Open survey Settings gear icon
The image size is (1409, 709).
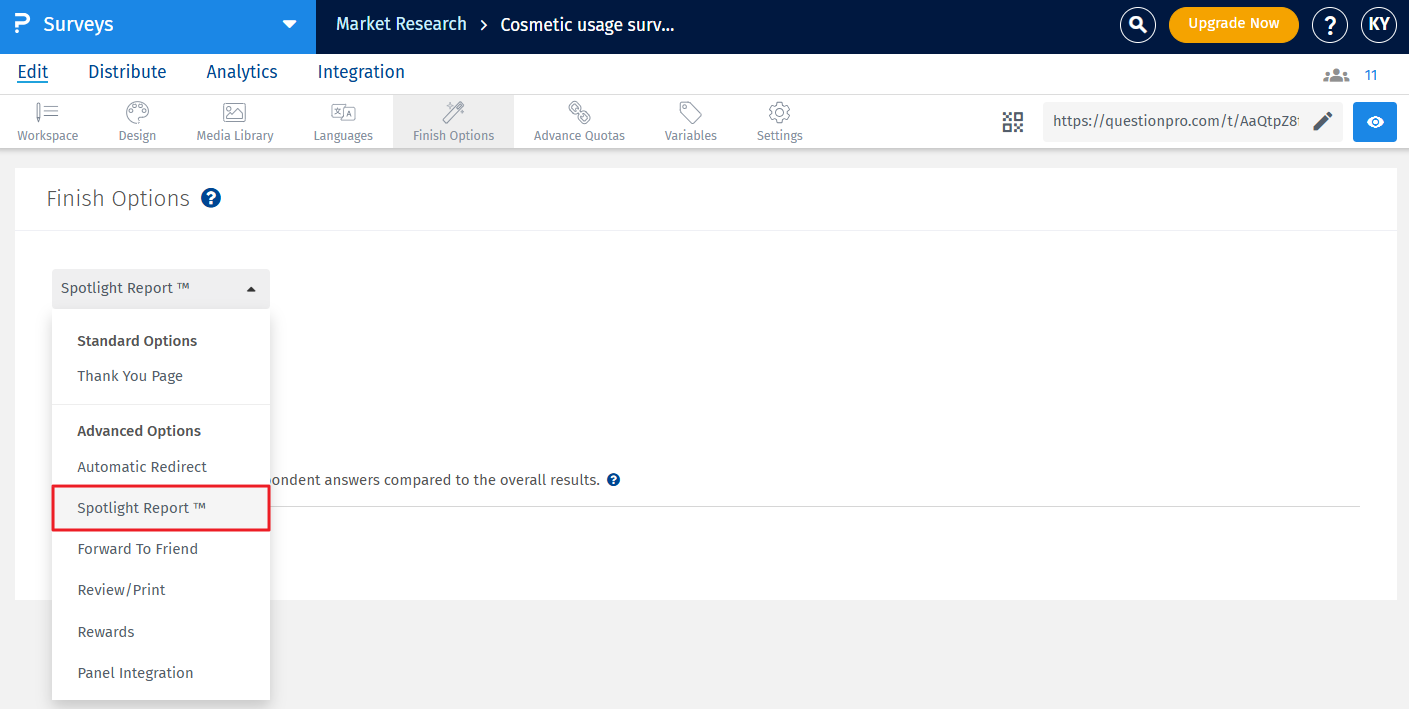(778, 113)
